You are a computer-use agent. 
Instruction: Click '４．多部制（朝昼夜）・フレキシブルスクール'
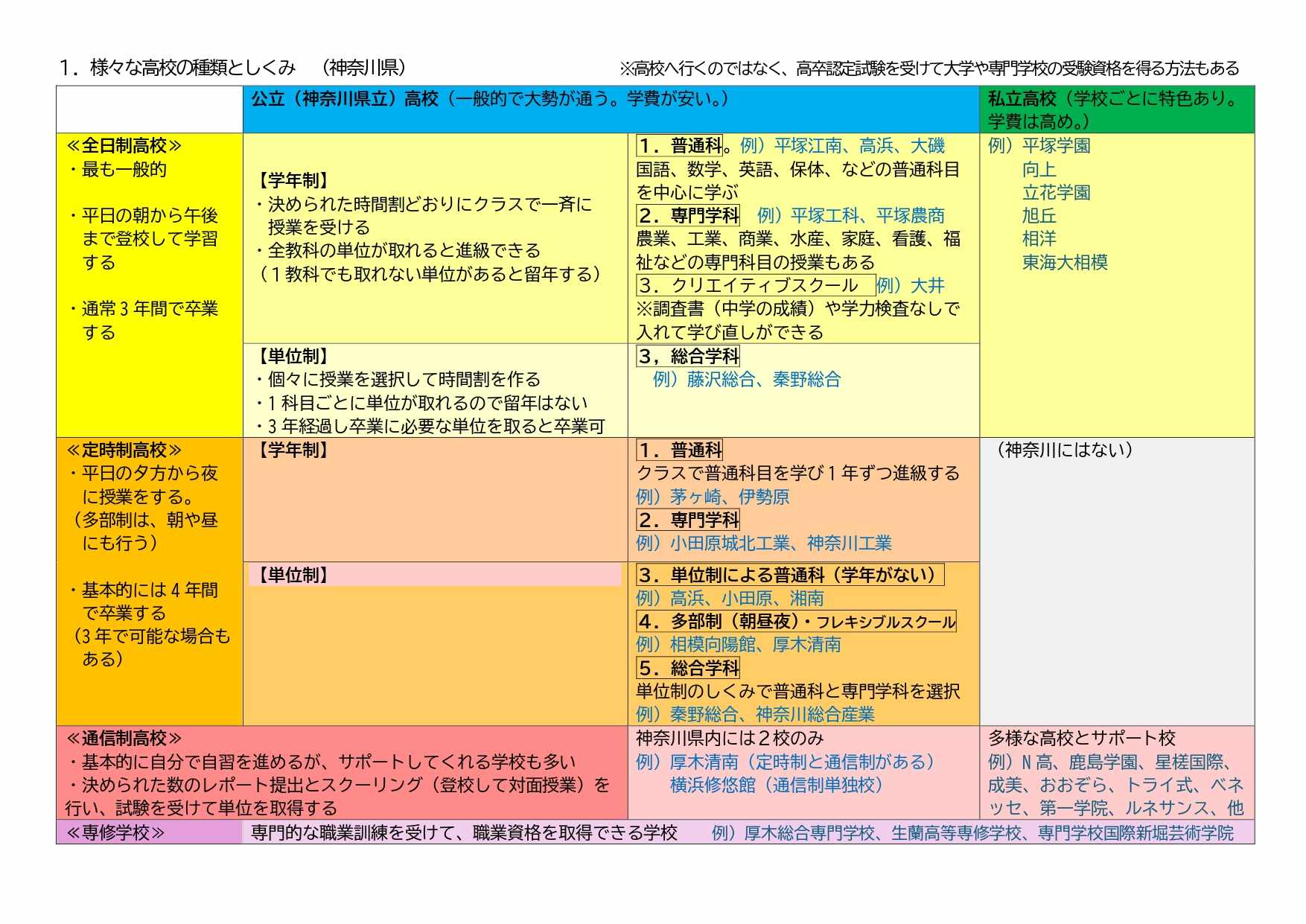click(x=796, y=621)
